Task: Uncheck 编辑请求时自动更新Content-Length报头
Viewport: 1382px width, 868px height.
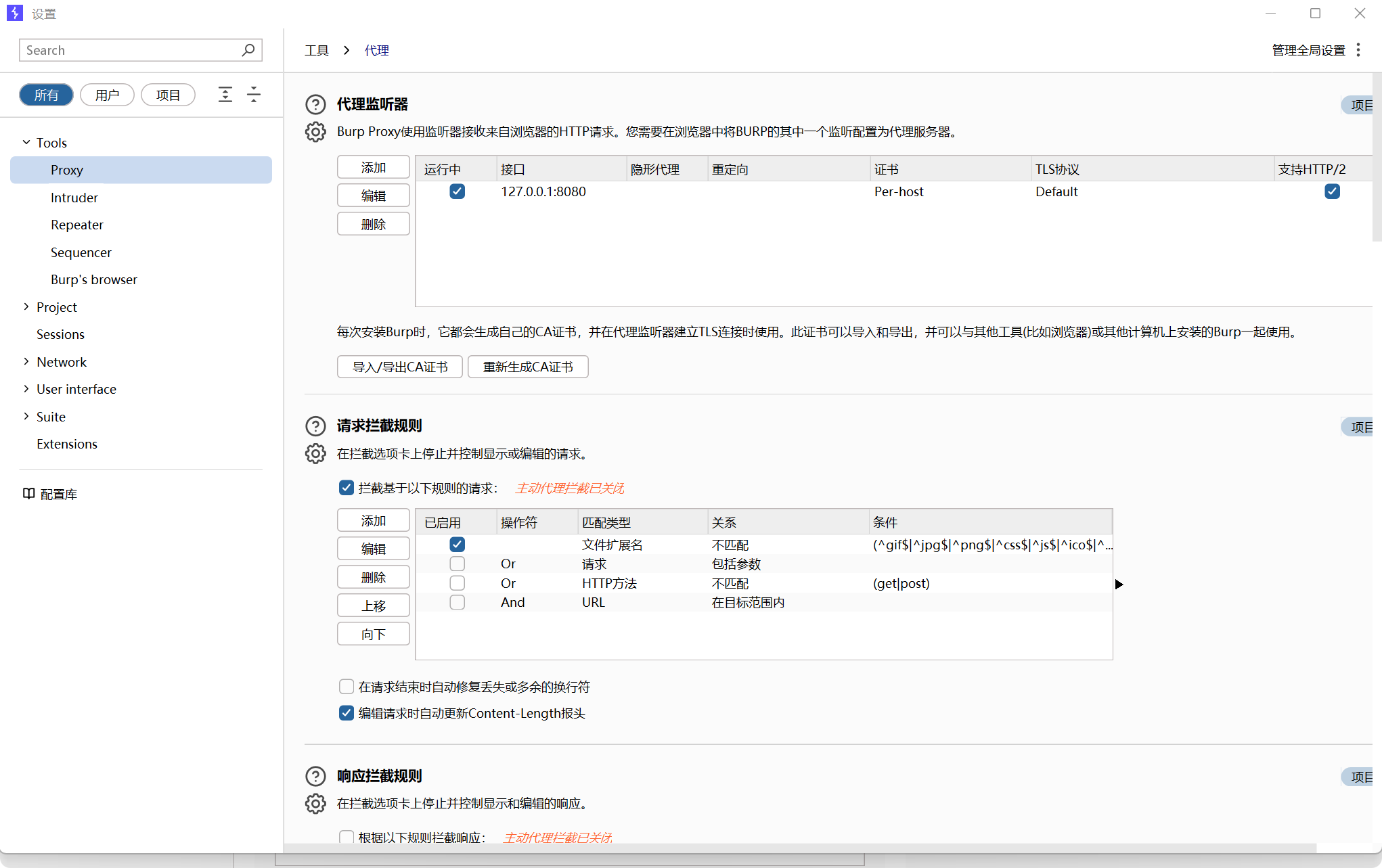Action: coord(347,713)
